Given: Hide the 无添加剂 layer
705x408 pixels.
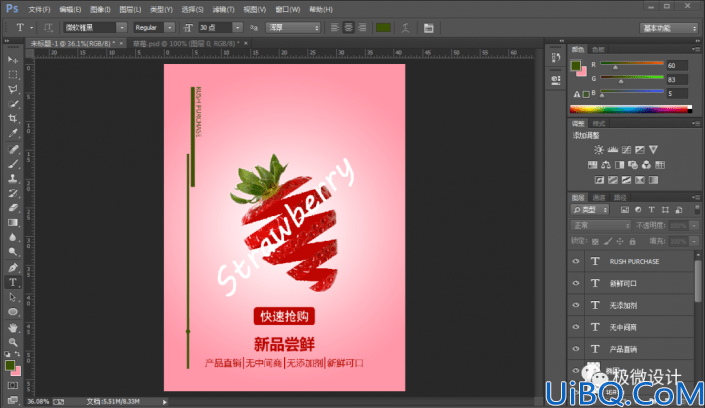Looking at the screenshot, I should coord(576,305).
